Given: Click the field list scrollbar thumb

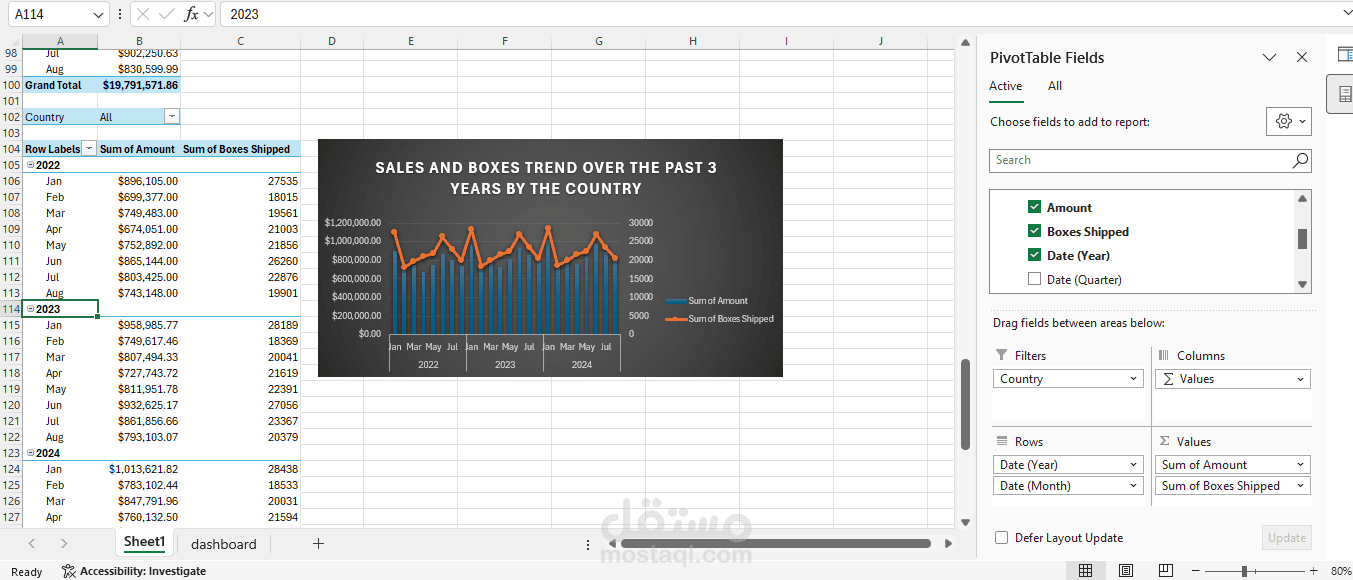Looking at the screenshot, I should (1302, 238).
